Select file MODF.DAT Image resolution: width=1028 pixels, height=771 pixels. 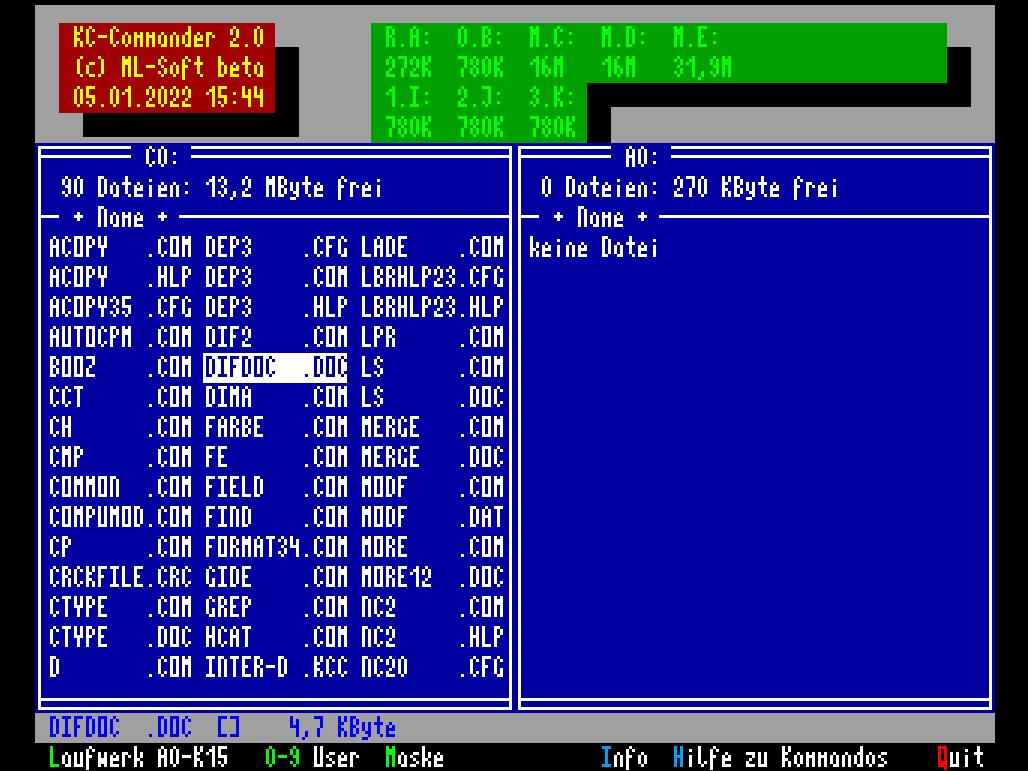coord(432,517)
